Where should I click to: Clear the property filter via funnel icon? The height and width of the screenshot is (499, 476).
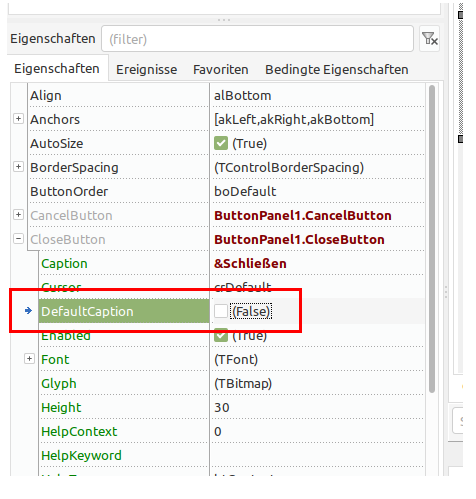(x=429, y=39)
